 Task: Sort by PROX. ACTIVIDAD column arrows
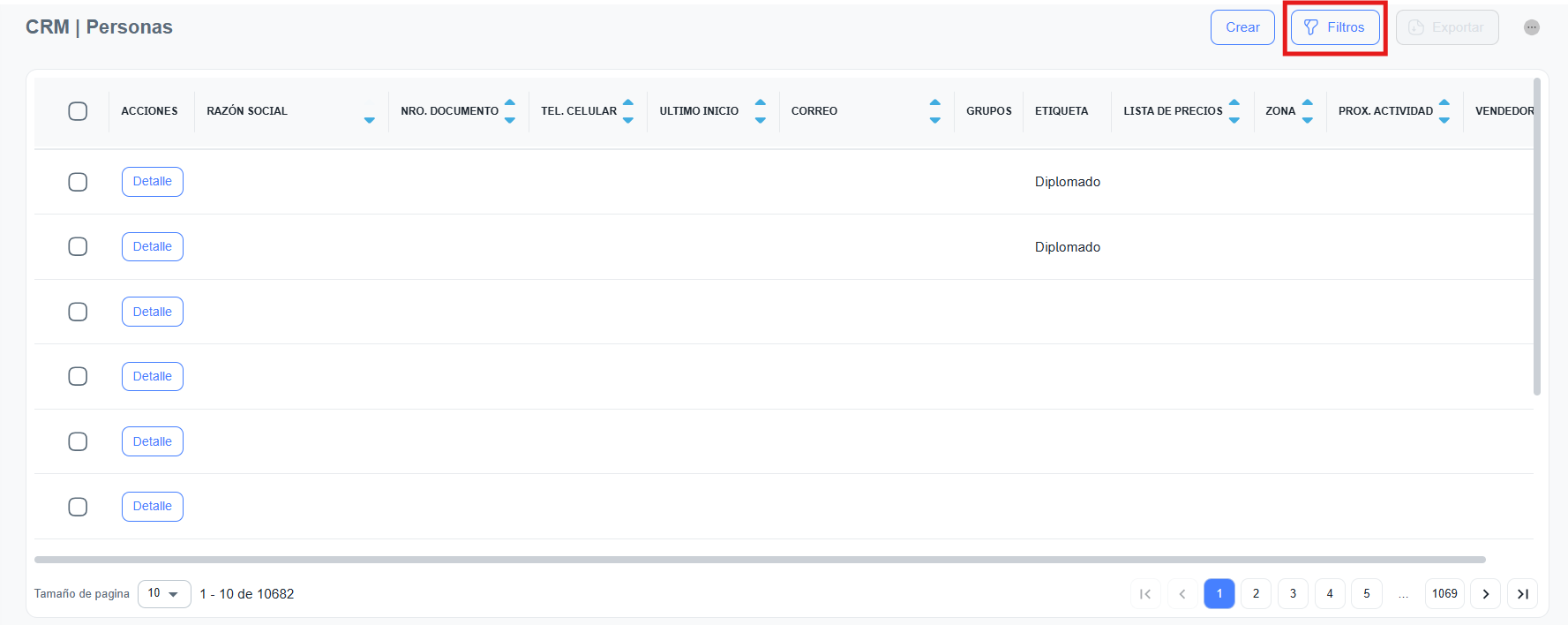(1444, 111)
